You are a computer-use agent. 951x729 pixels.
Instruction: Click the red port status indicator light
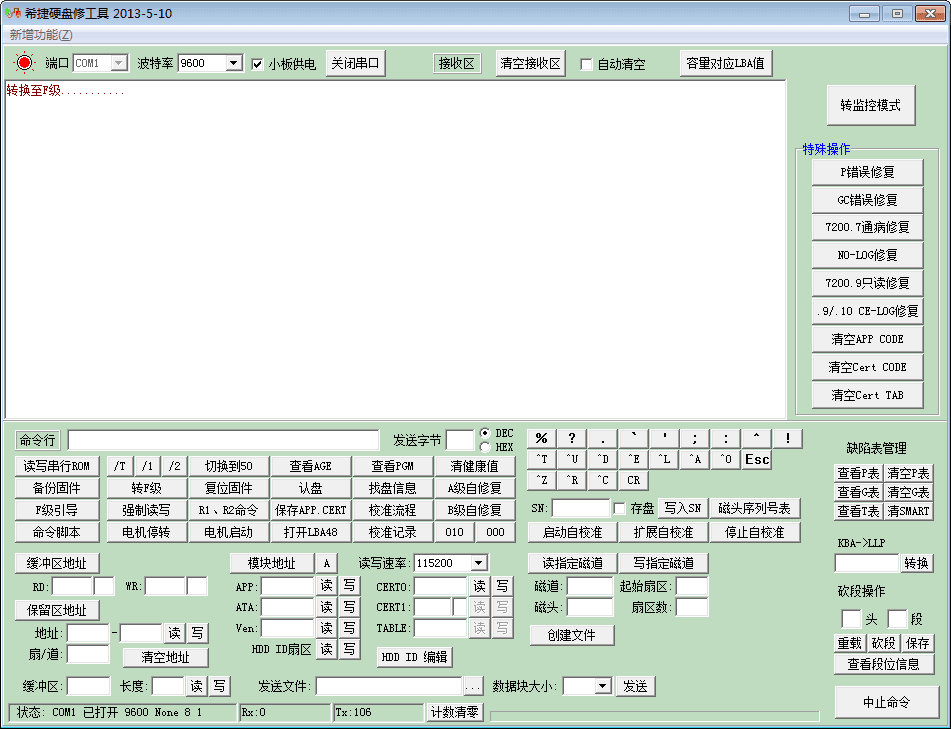[24, 63]
